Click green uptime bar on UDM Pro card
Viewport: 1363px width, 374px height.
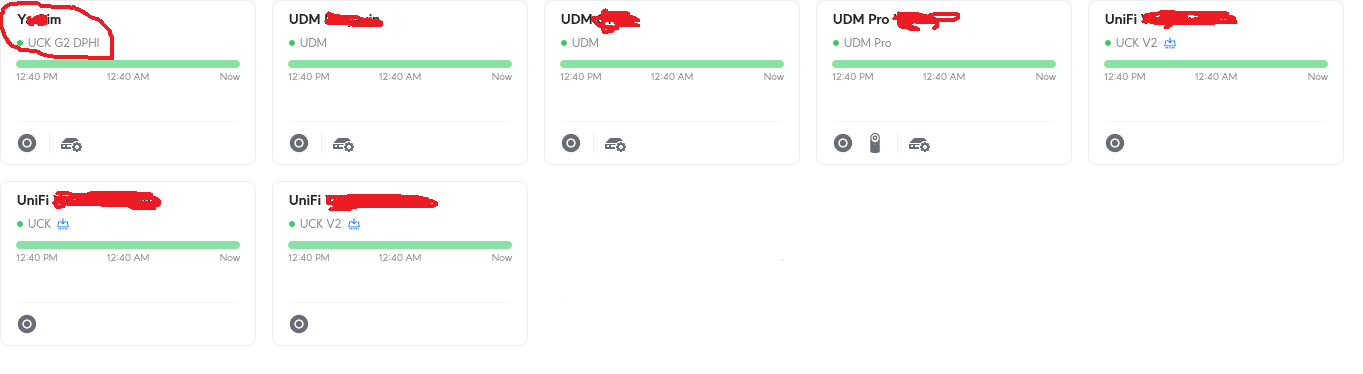click(944, 64)
